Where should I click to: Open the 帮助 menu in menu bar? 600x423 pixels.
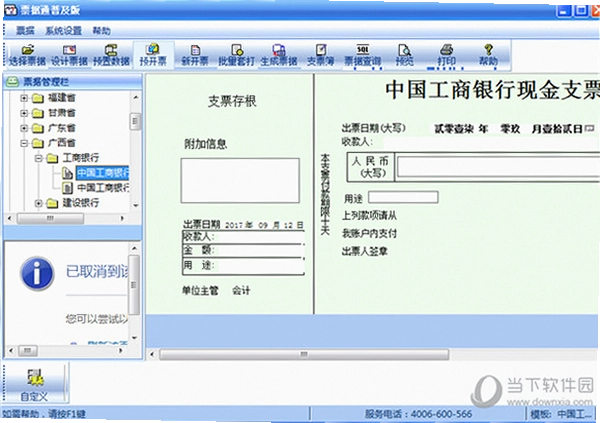pyautogui.click(x=101, y=31)
